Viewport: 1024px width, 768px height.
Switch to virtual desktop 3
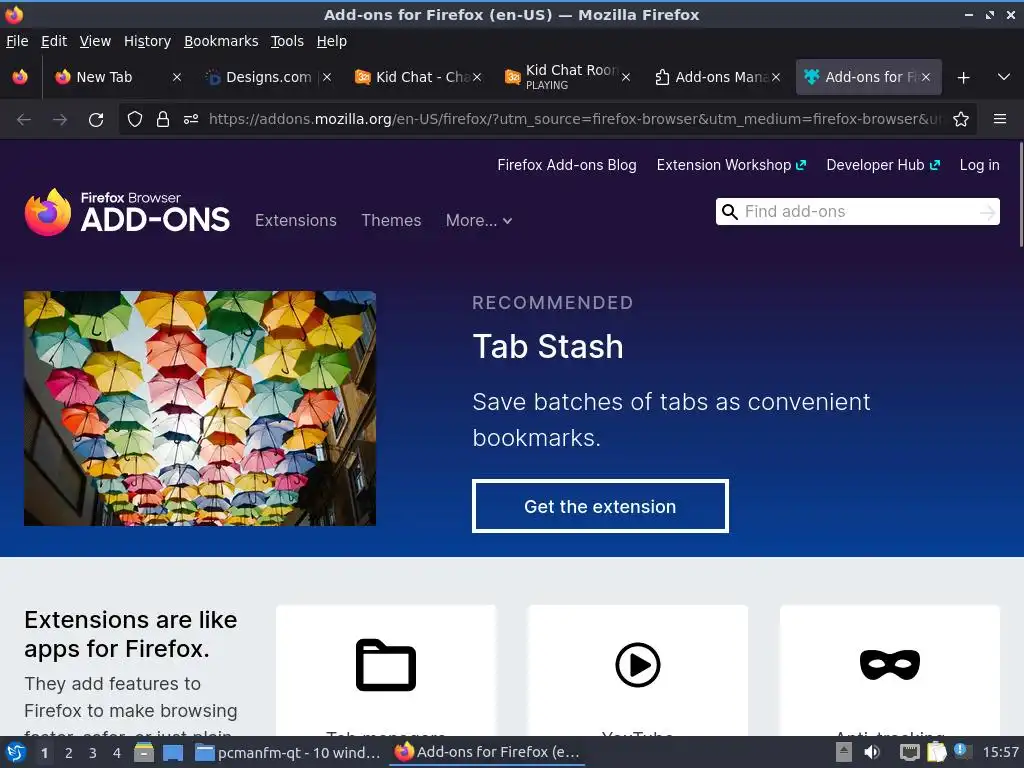tap(93, 753)
